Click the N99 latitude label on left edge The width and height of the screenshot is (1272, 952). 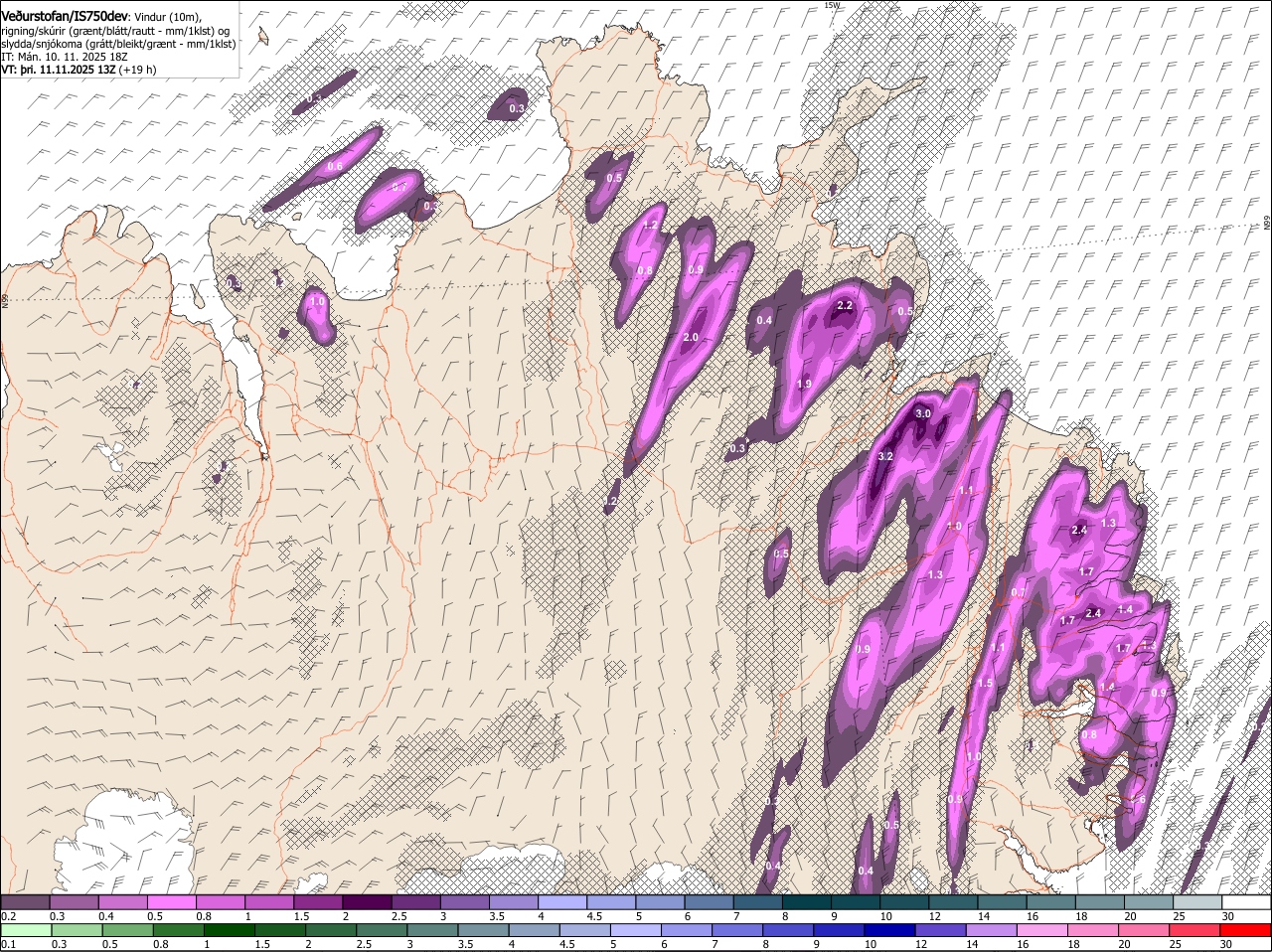[5, 300]
